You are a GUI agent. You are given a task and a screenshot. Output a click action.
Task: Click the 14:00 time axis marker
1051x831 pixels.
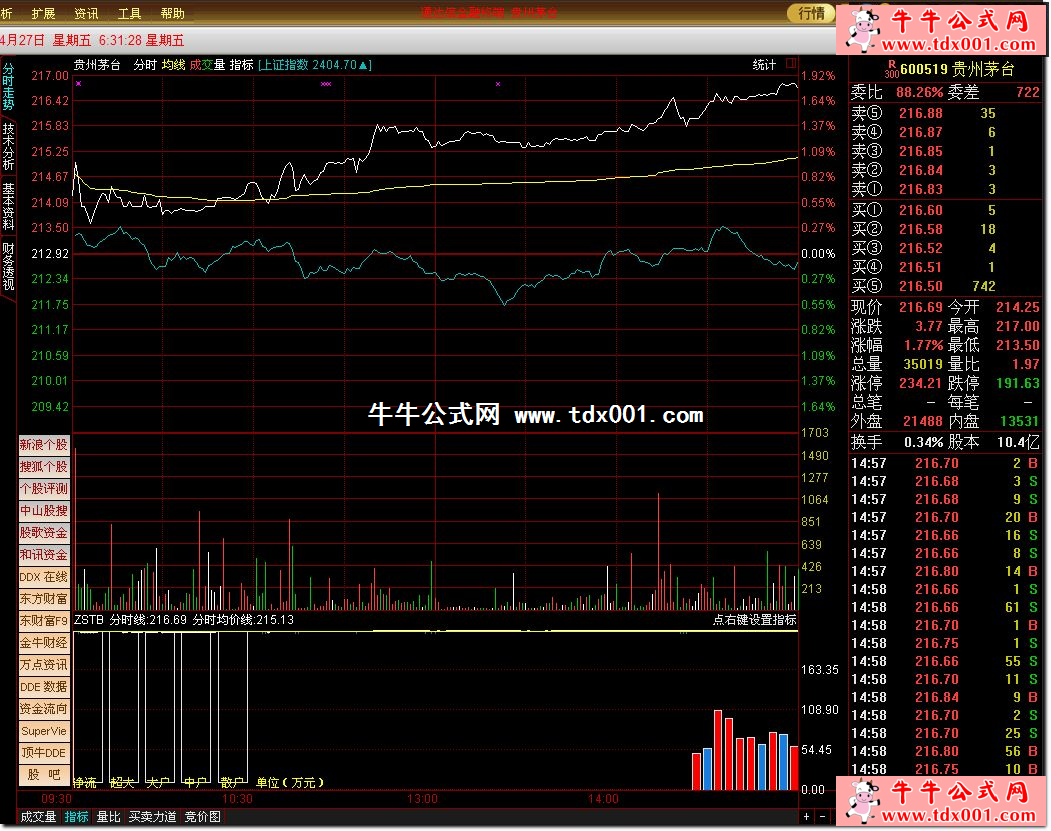(x=603, y=799)
